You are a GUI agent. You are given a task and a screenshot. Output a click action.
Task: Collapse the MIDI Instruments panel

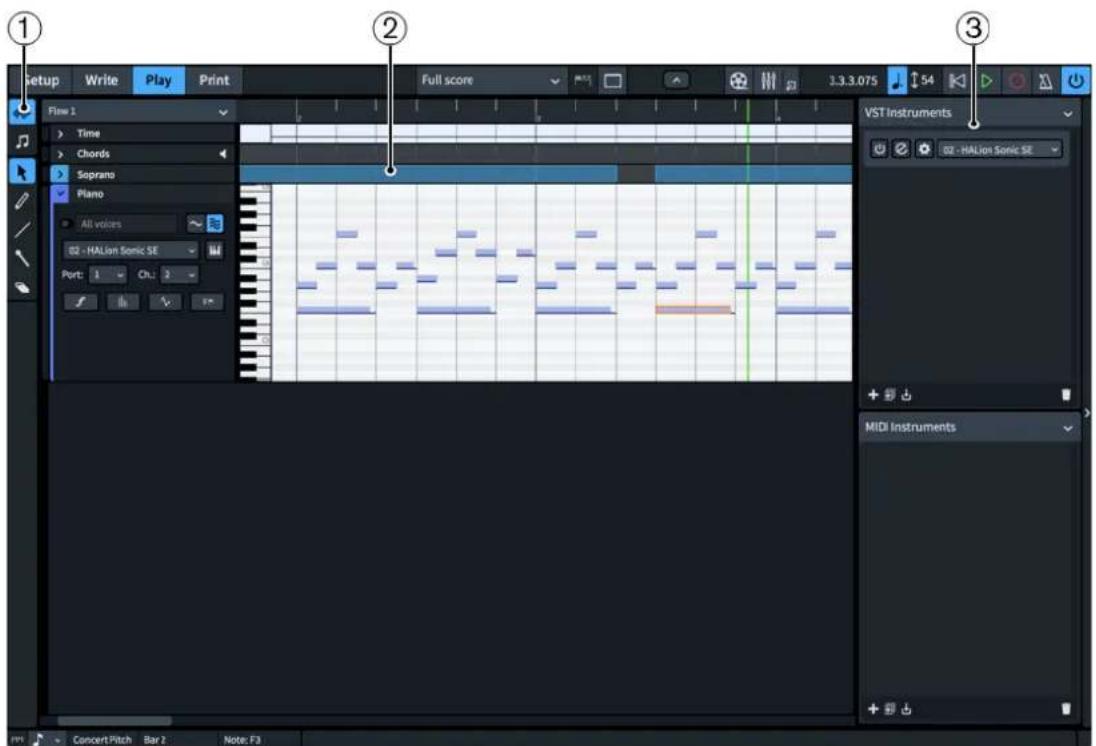click(1067, 427)
